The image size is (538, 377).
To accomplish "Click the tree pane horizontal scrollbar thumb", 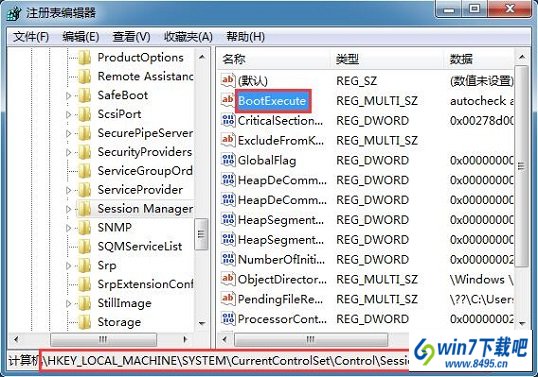I will pyautogui.click(x=103, y=340).
